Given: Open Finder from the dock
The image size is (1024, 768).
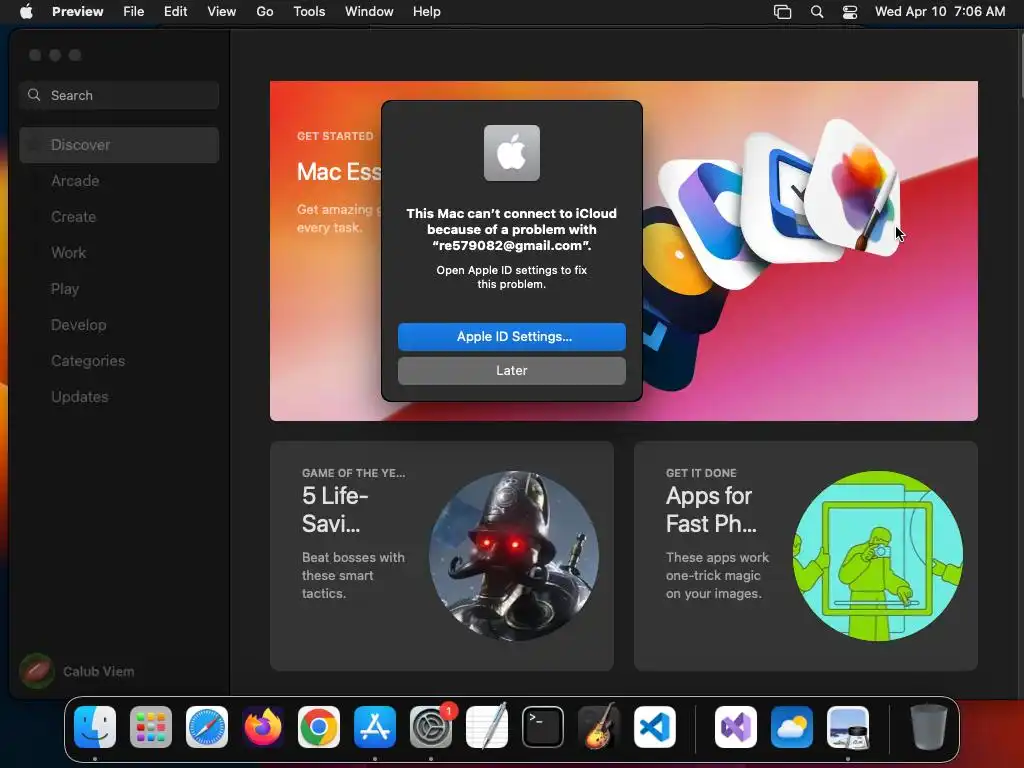Looking at the screenshot, I should point(95,727).
